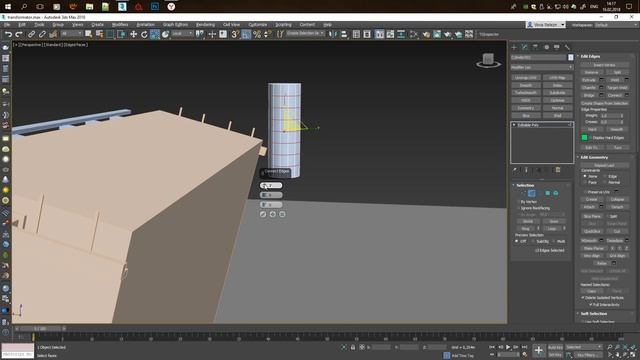Collapse the Edit Geometry rollout
This screenshot has width=640, height=360.
tap(594, 157)
